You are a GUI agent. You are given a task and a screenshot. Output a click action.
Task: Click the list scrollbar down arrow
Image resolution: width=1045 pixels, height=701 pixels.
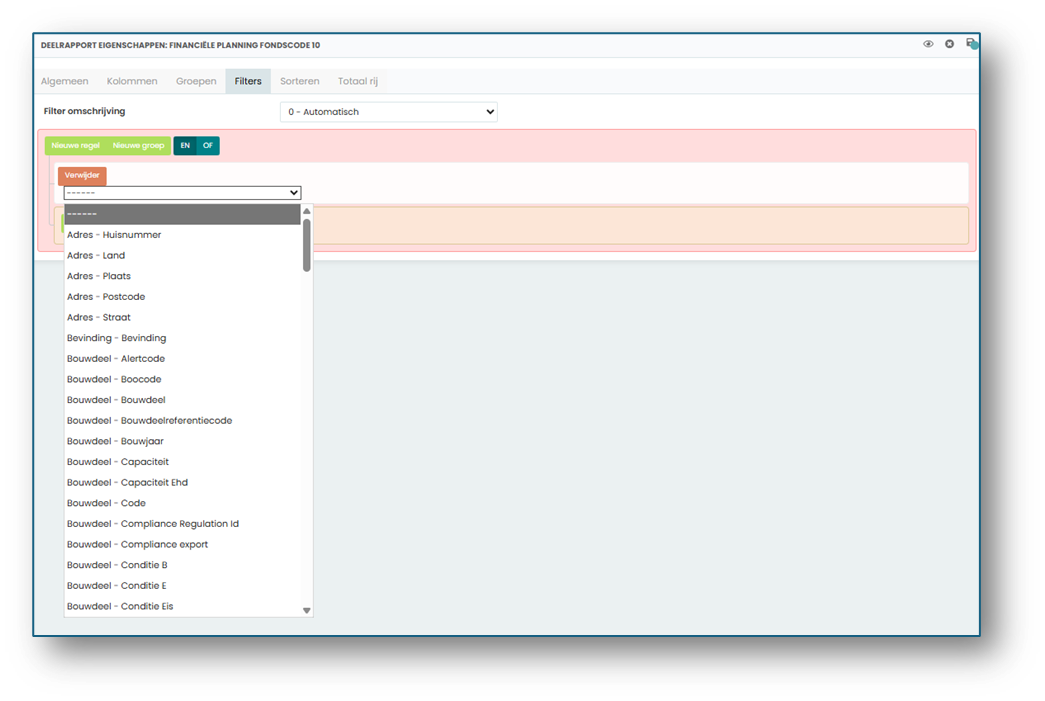[307, 610]
